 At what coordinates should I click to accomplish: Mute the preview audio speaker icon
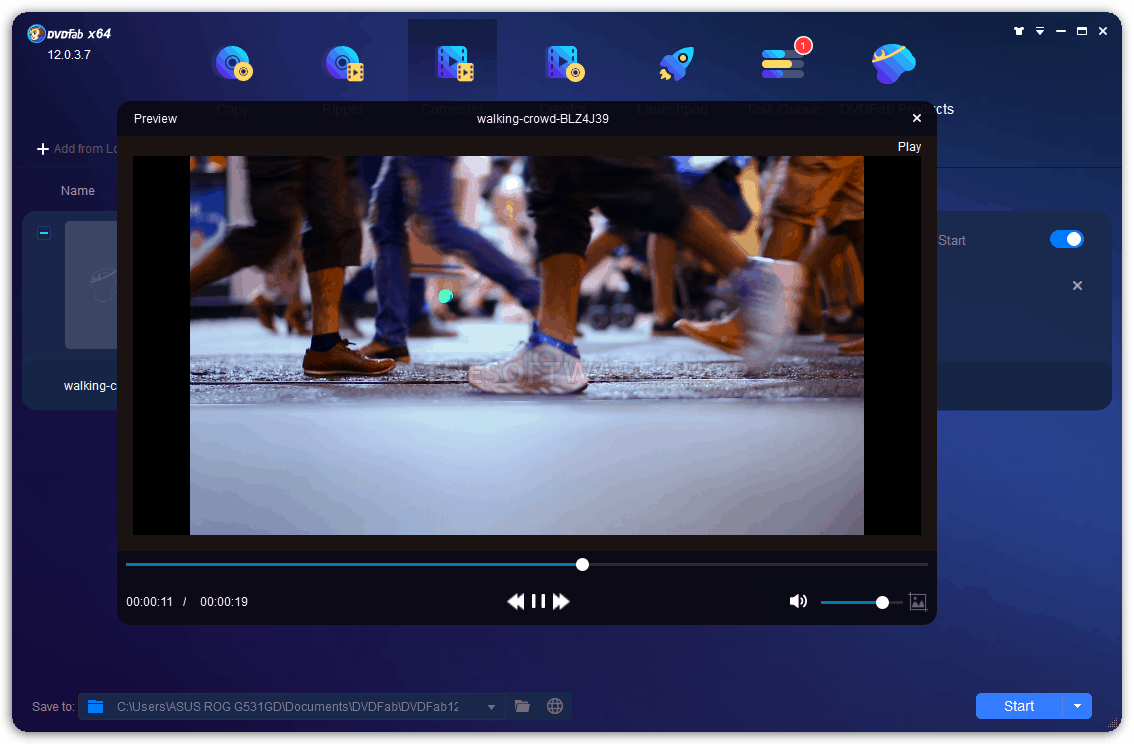tap(798, 602)
